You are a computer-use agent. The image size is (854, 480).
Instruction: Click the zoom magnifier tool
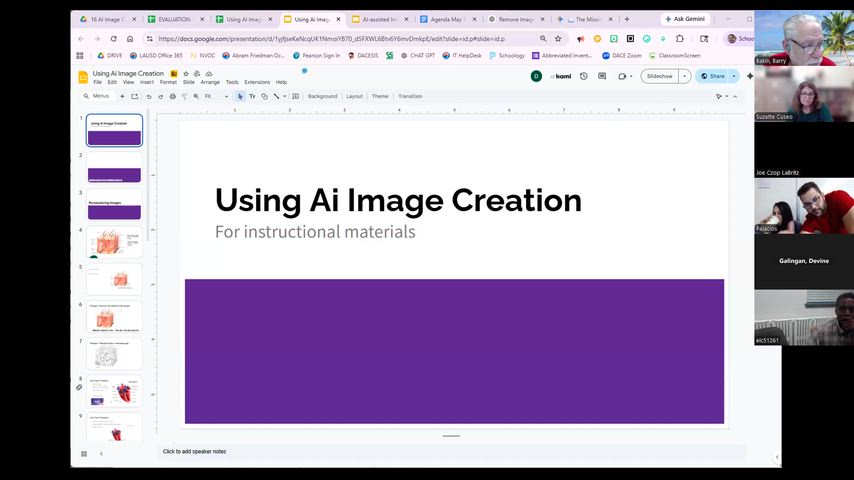point(196,96)
